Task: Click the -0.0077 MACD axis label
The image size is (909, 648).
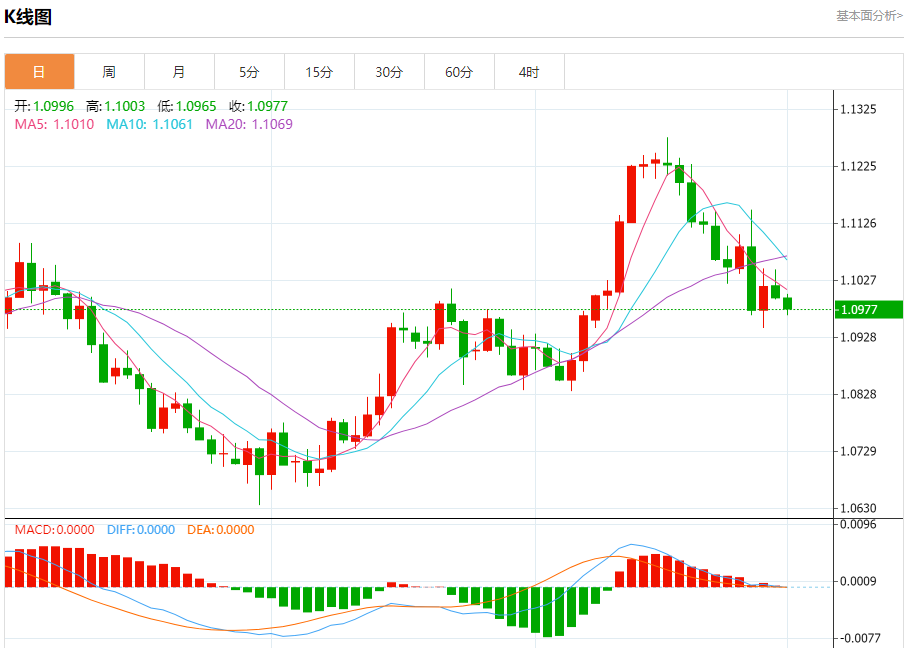Action: click(859, 638)
